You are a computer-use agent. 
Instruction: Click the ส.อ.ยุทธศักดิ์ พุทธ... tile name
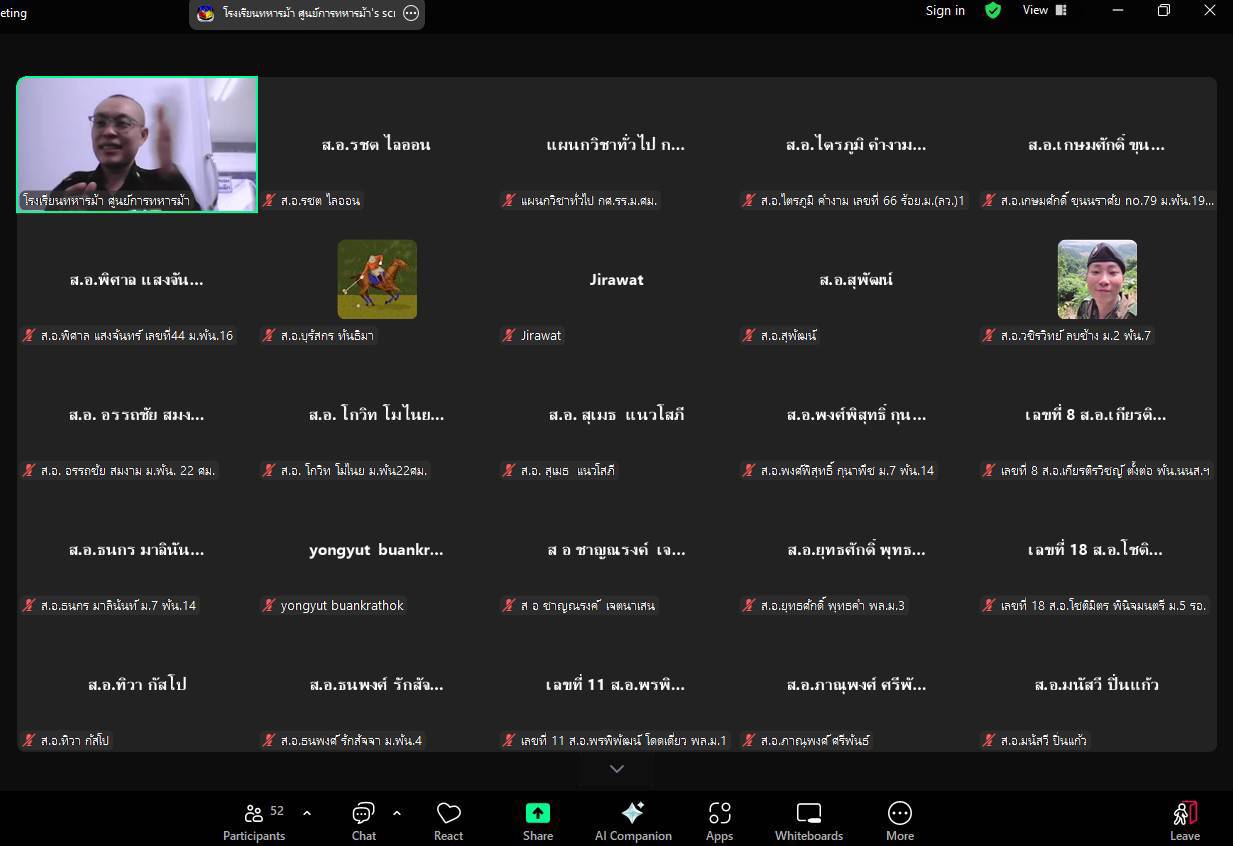point(856,550)
